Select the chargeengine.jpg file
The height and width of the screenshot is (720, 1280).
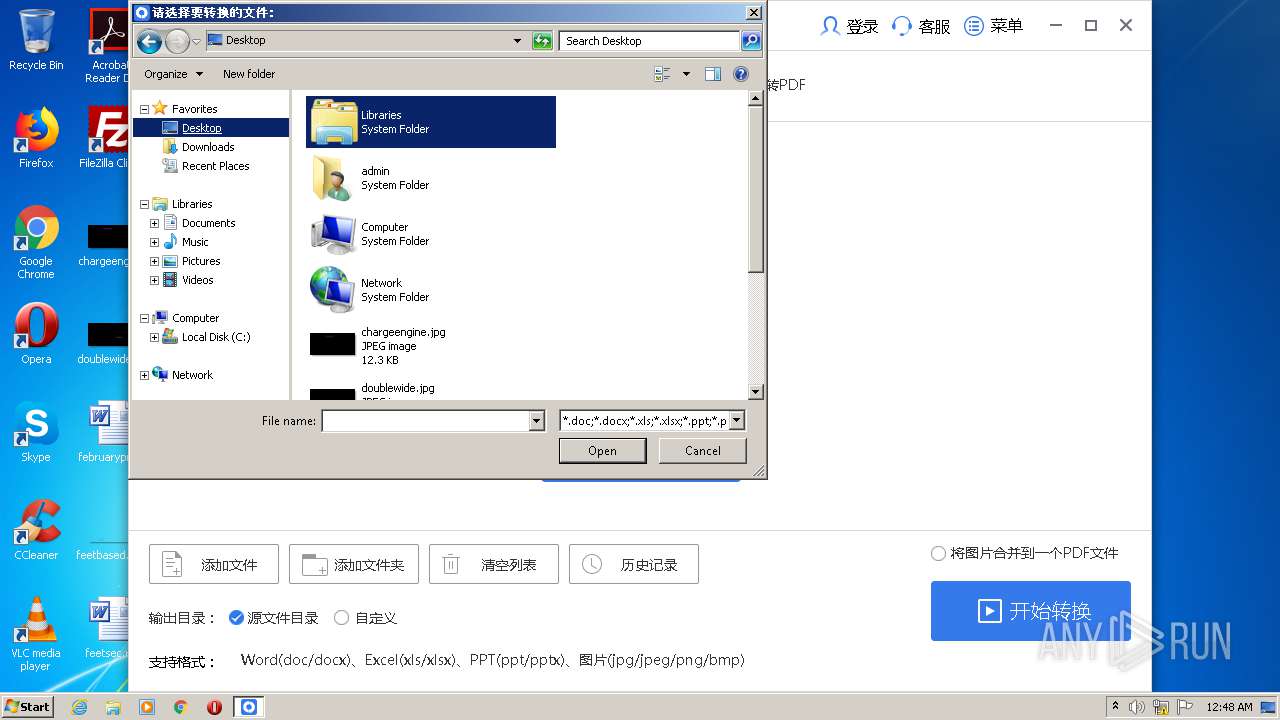pyautogui.click(x=431, y=346)
